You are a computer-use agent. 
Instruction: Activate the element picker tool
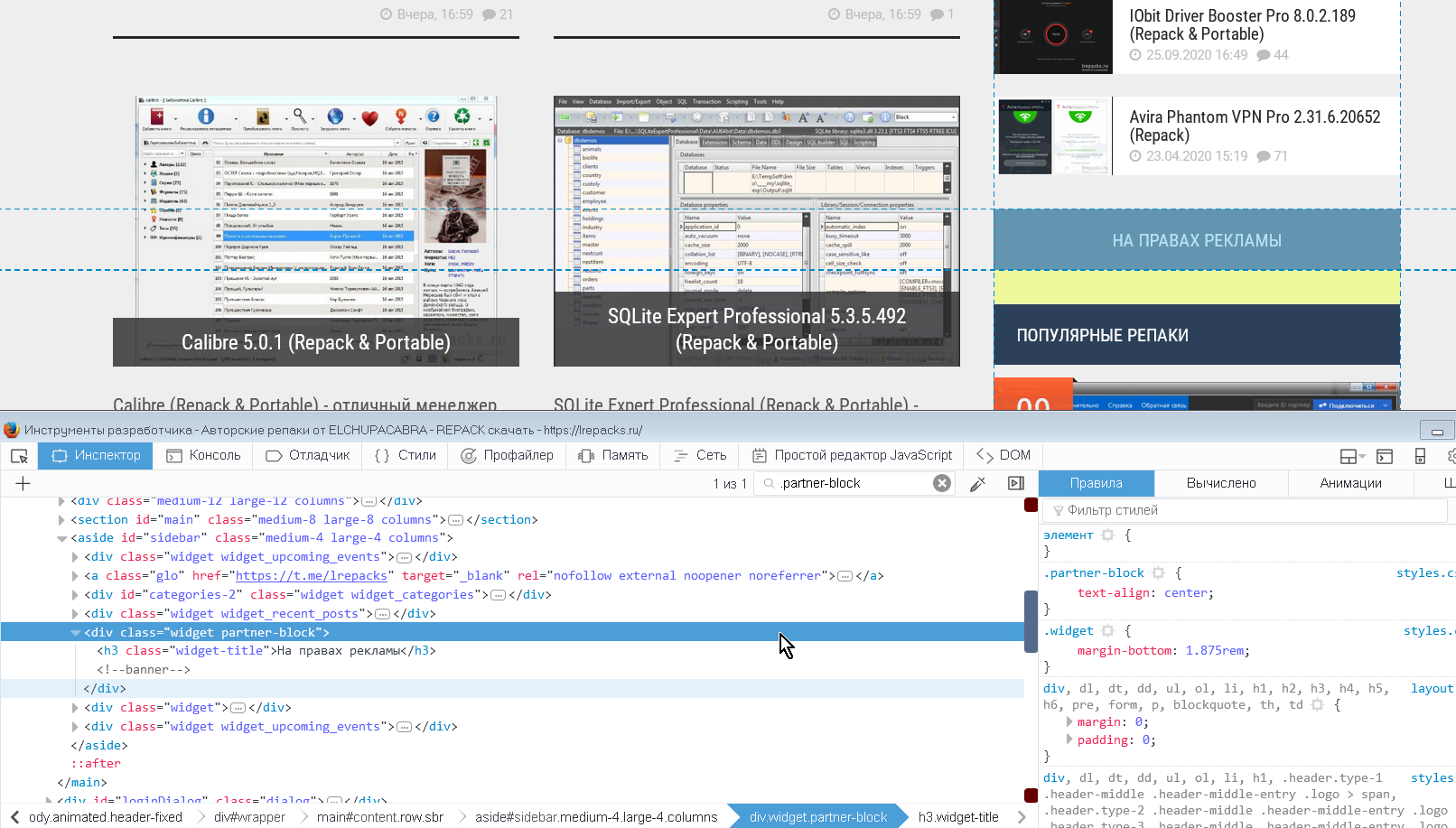coord(18,456)
